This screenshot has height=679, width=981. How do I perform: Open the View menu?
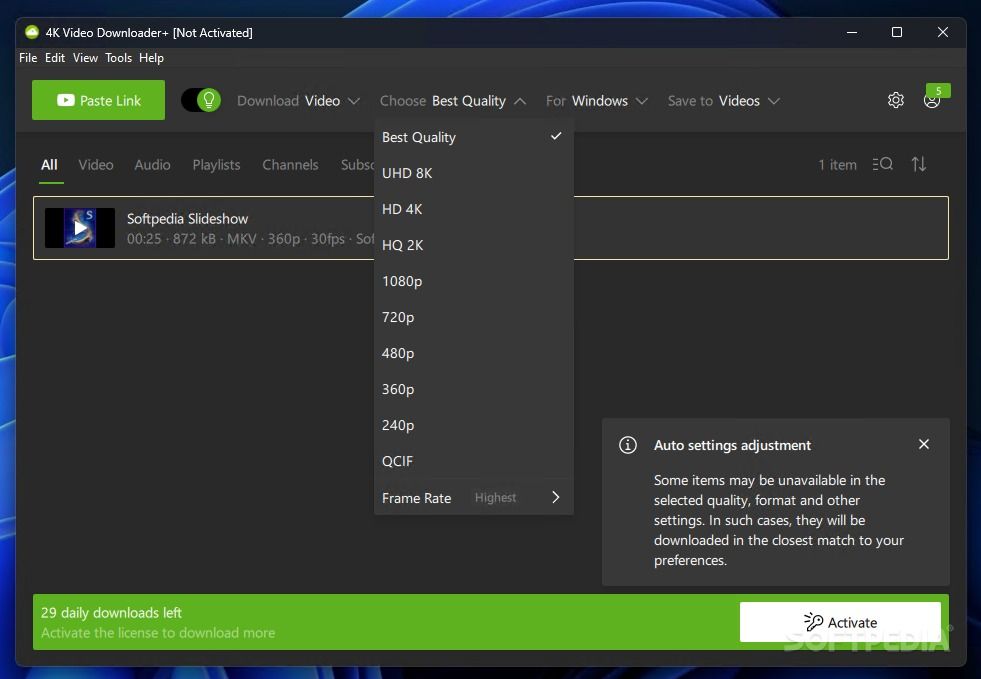point(85,58)
